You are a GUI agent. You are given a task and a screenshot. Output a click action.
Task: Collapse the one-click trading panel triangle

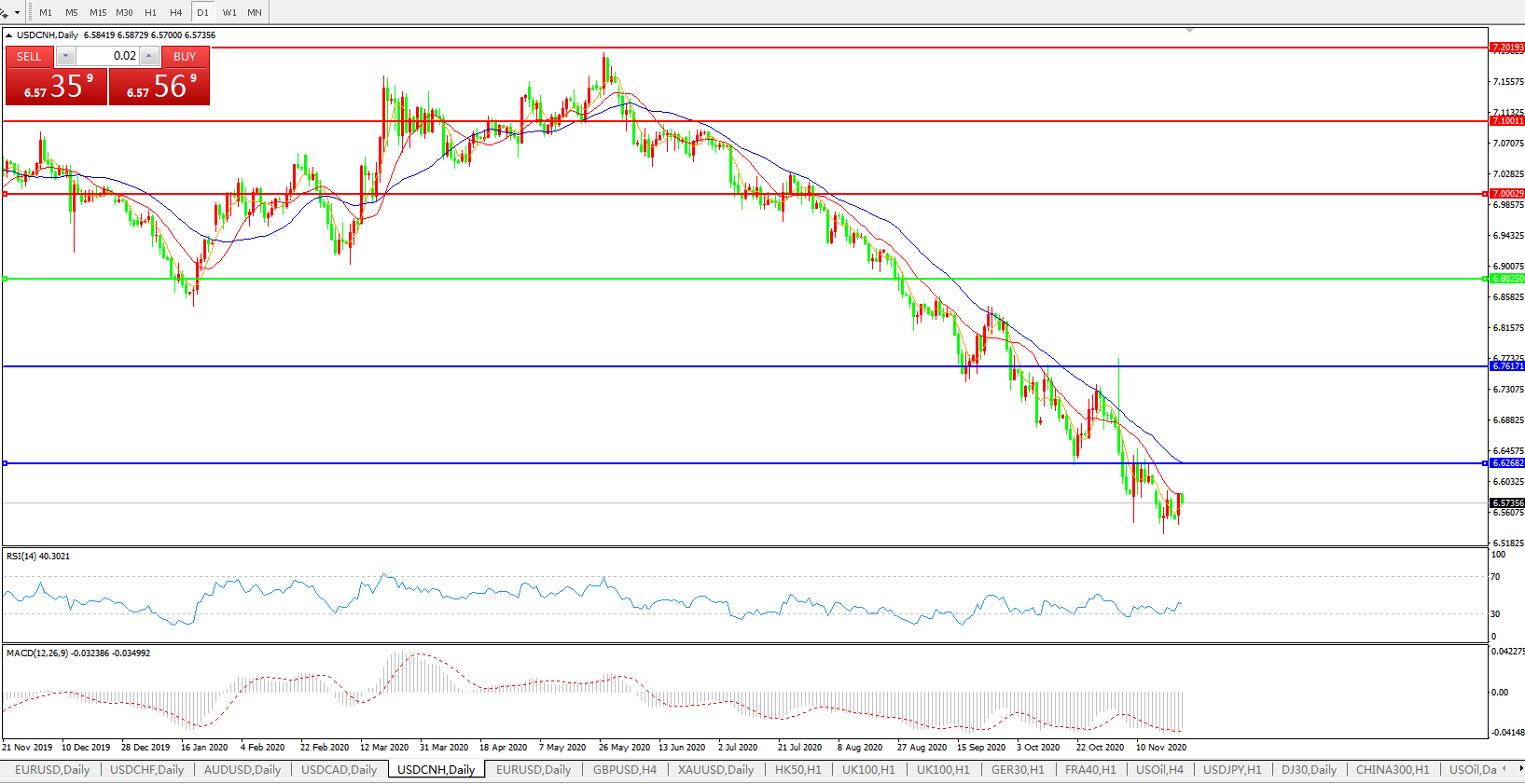[x=9, y=35]
